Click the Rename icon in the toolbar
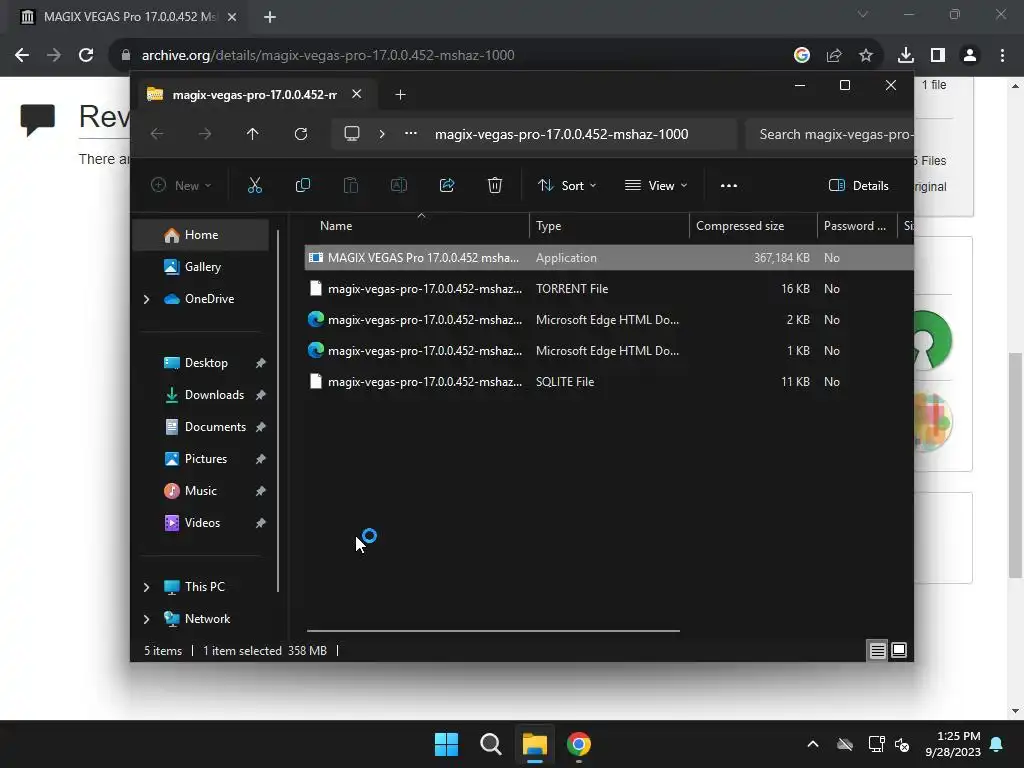 point(398,185)
